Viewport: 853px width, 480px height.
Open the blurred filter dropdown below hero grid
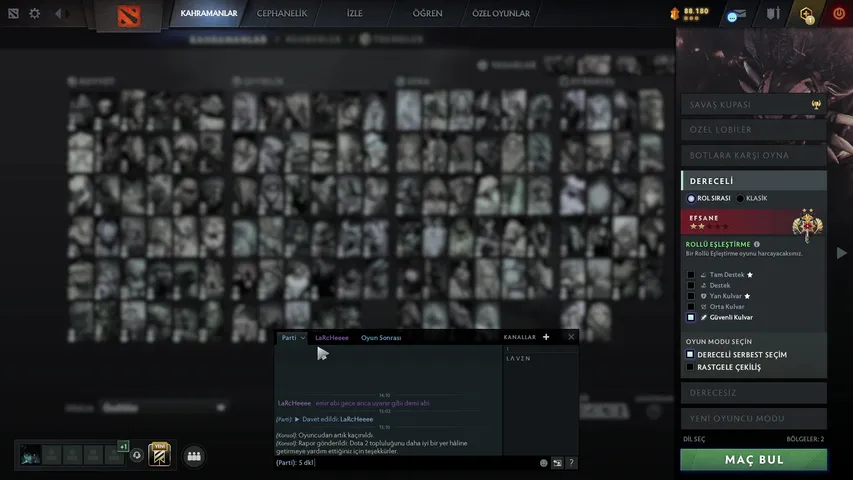pyautogui.click(x=163, y=408)
